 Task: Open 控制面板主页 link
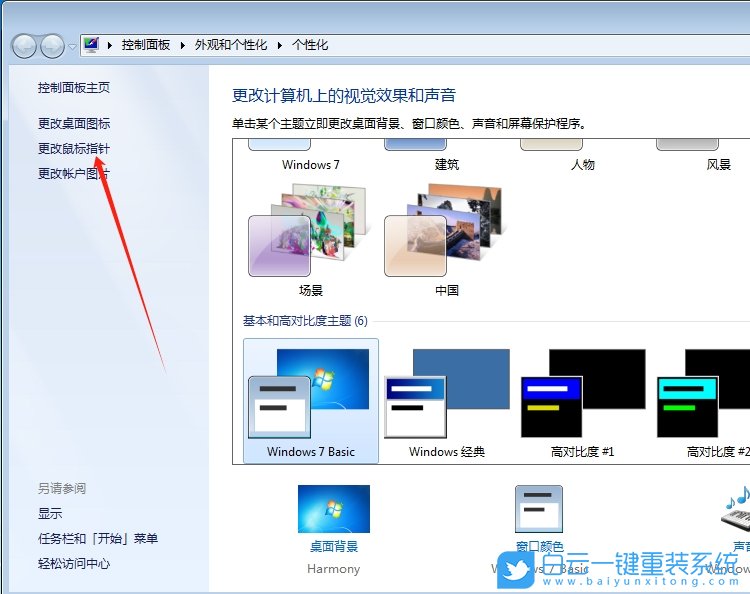(74, 88)
